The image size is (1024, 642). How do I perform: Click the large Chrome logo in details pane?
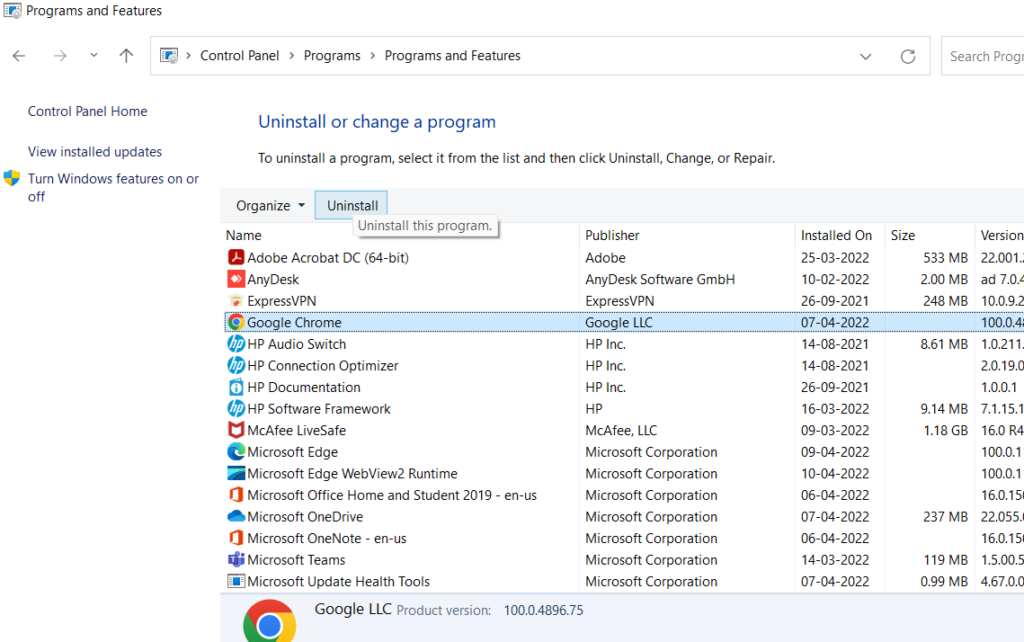[x=269, y=621]
